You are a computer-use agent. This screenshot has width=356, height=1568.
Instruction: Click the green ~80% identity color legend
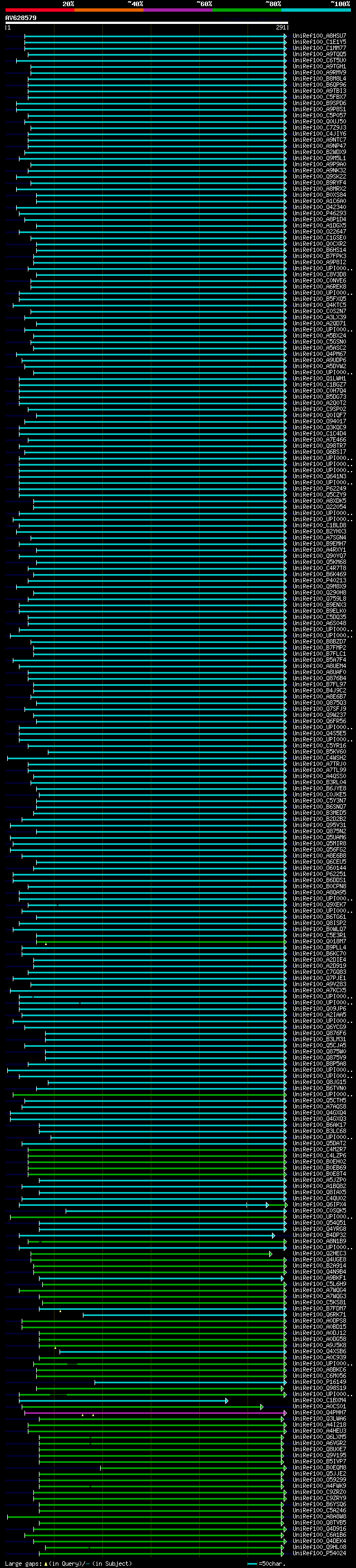point(247,10)
